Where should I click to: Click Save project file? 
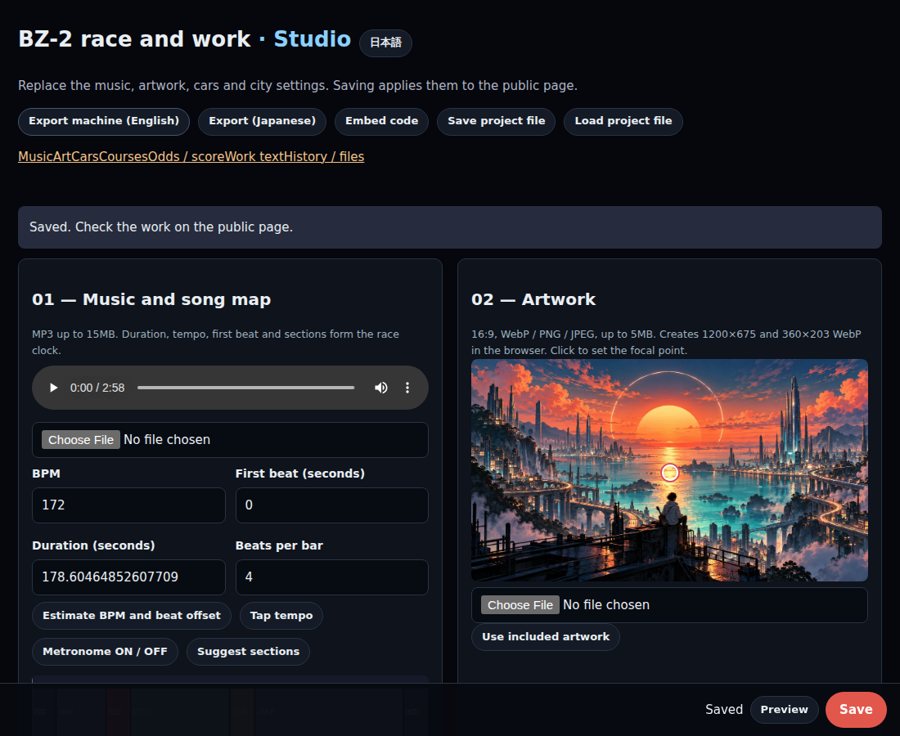pos(496,121)
